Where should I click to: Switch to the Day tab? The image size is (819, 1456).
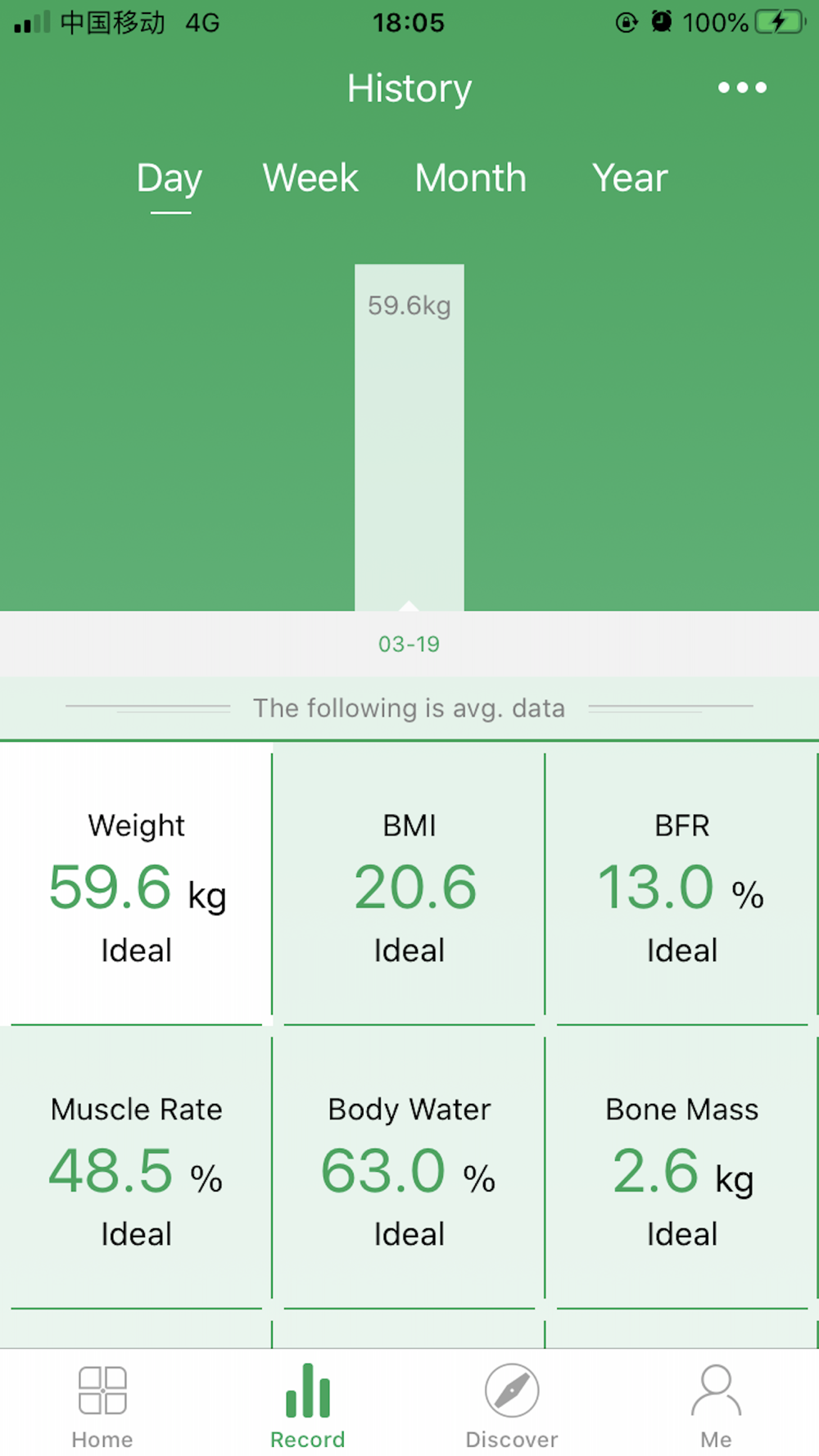tap(170, 179)
